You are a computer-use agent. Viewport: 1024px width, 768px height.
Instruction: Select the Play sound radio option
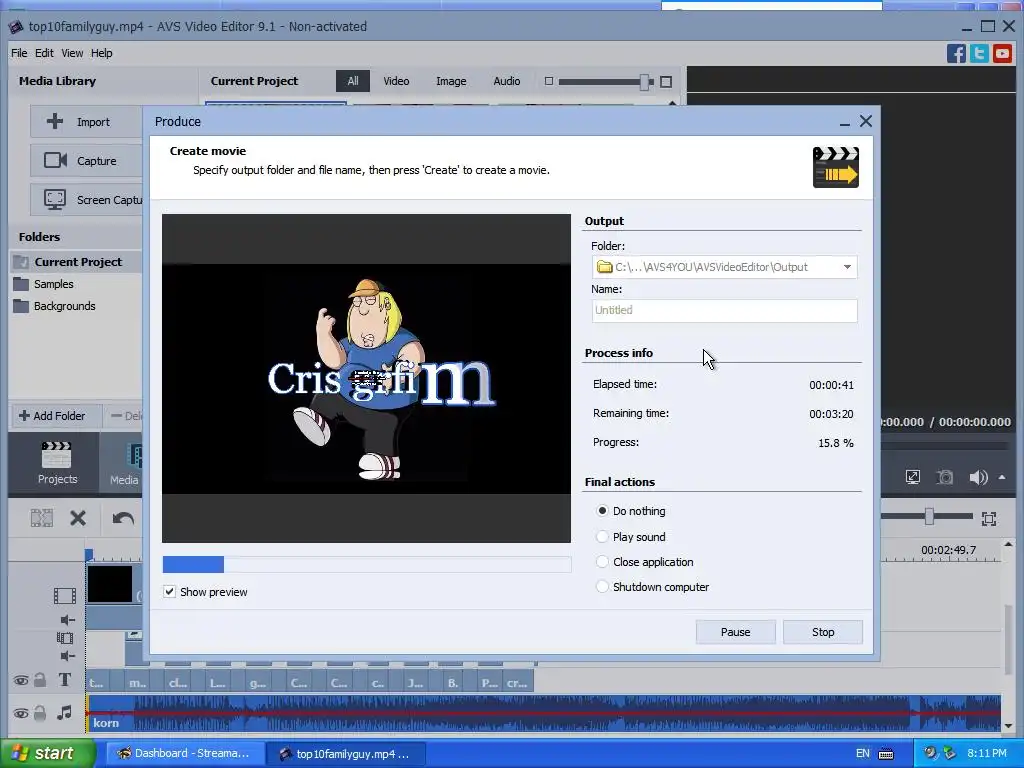point(602,537)
